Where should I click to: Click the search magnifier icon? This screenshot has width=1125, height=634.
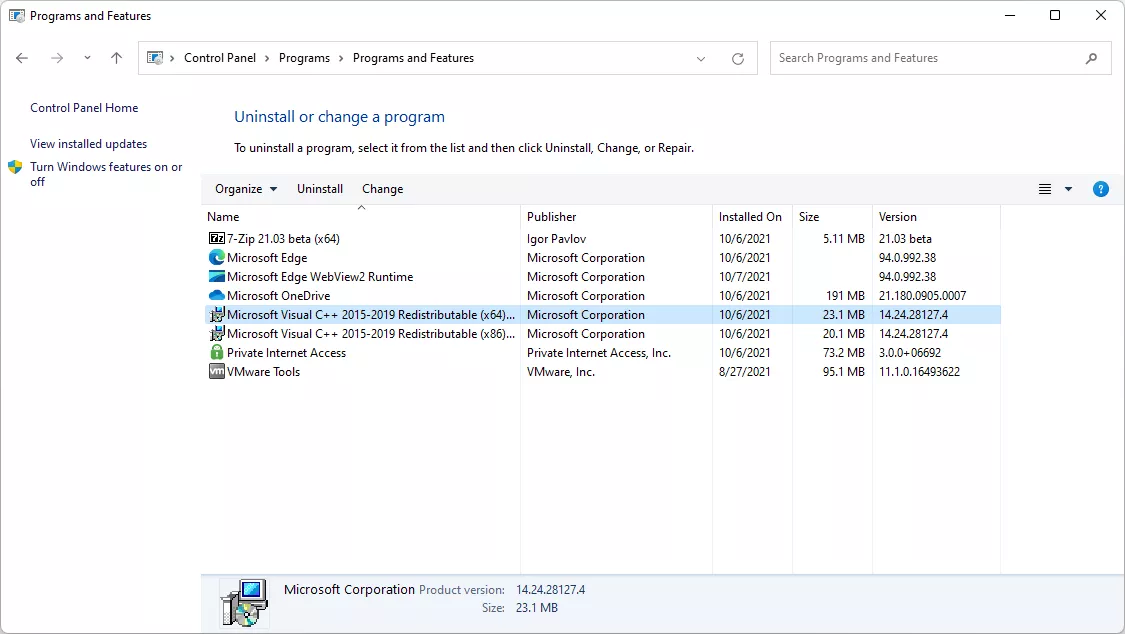(x=1091, y=58)
